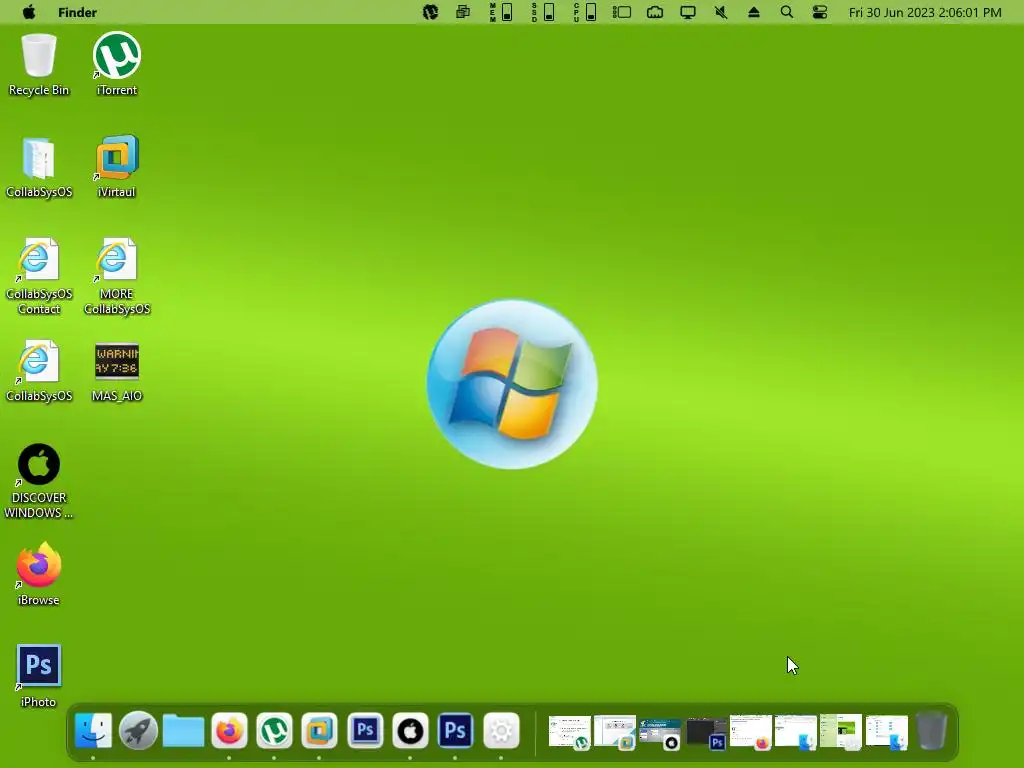
Task: Launch uTorrent from the dock
Action: tap(274, 730)
